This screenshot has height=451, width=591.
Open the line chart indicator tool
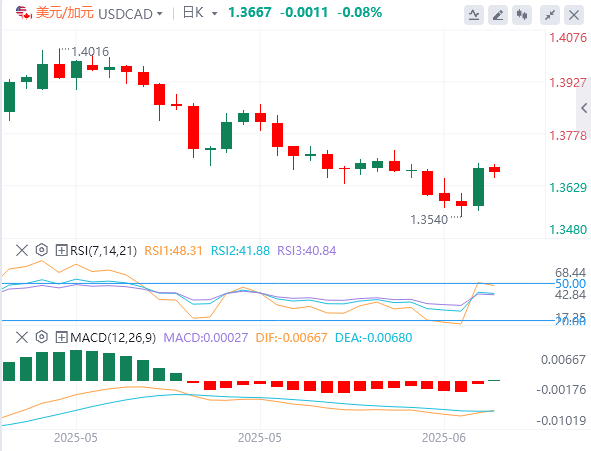(x=474, y=15)
